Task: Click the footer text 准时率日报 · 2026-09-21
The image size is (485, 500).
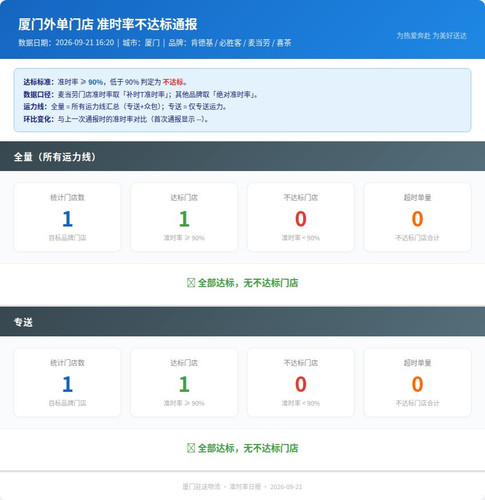Action: point(266,487)
